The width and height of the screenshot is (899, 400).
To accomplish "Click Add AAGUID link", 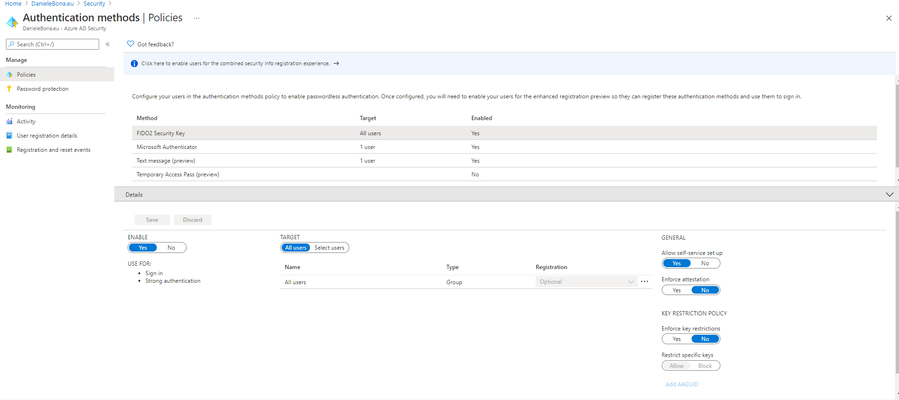I will [682, 384].
